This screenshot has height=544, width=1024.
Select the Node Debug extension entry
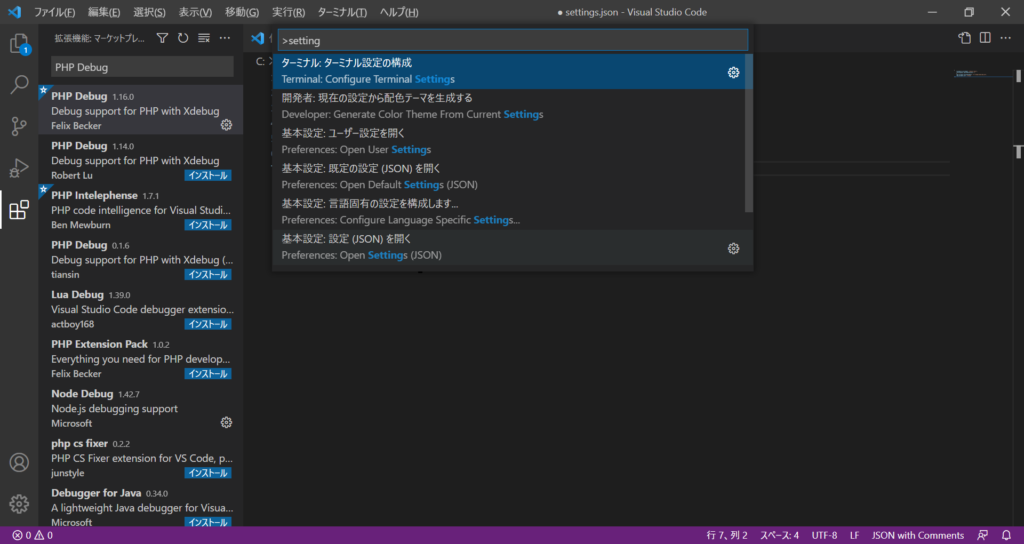[140, 408]
